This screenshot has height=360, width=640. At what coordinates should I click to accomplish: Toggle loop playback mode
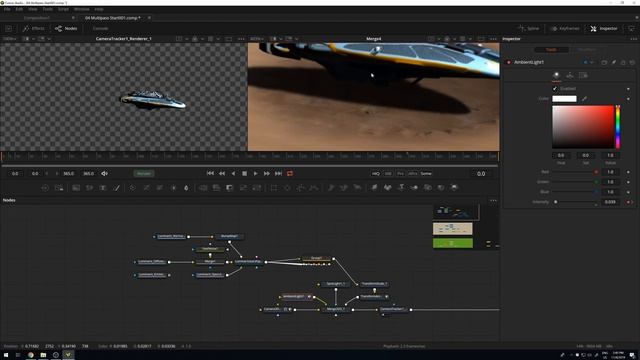pos(290,173)
